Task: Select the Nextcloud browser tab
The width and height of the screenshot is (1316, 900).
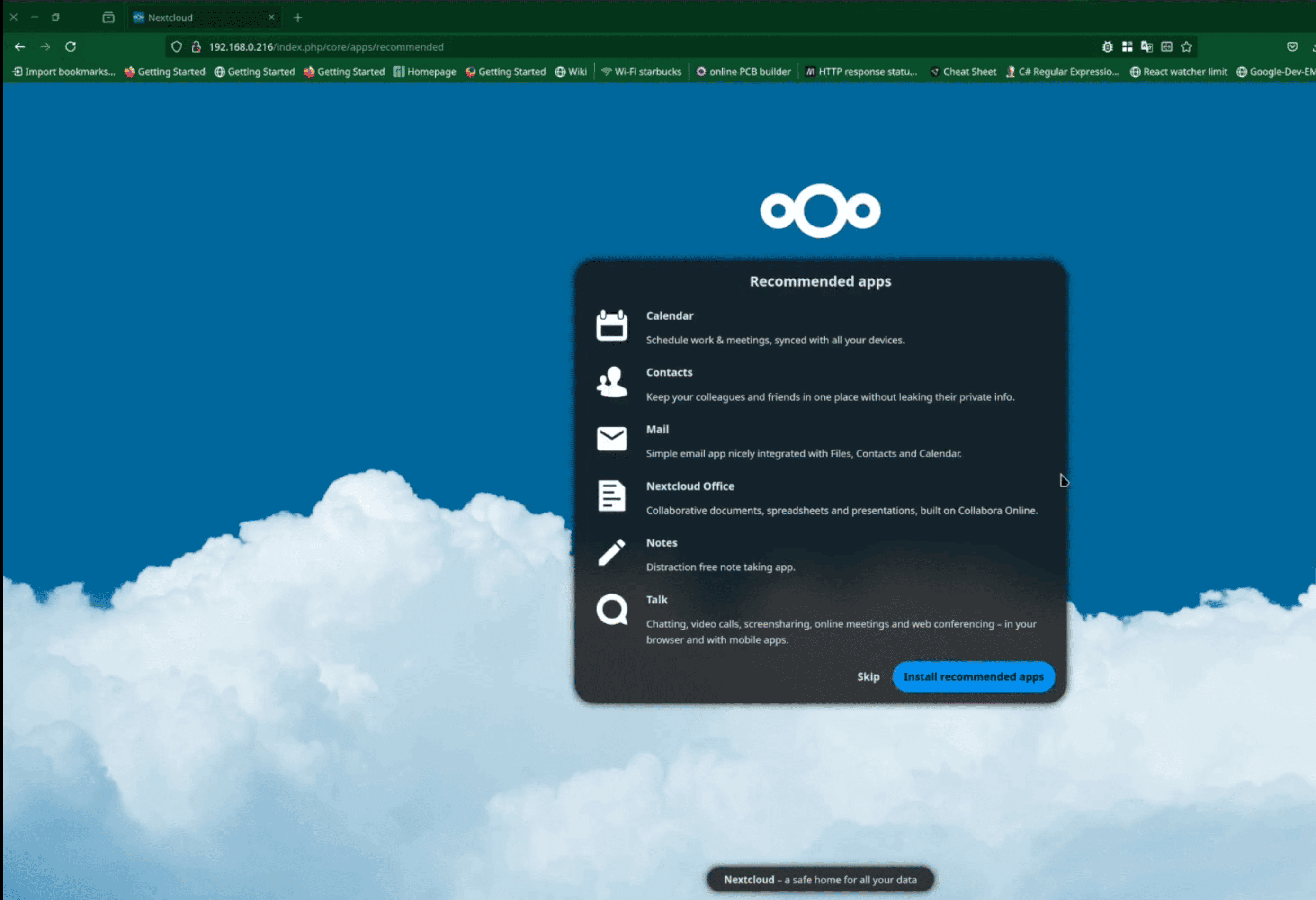Action: click(204, 18)
